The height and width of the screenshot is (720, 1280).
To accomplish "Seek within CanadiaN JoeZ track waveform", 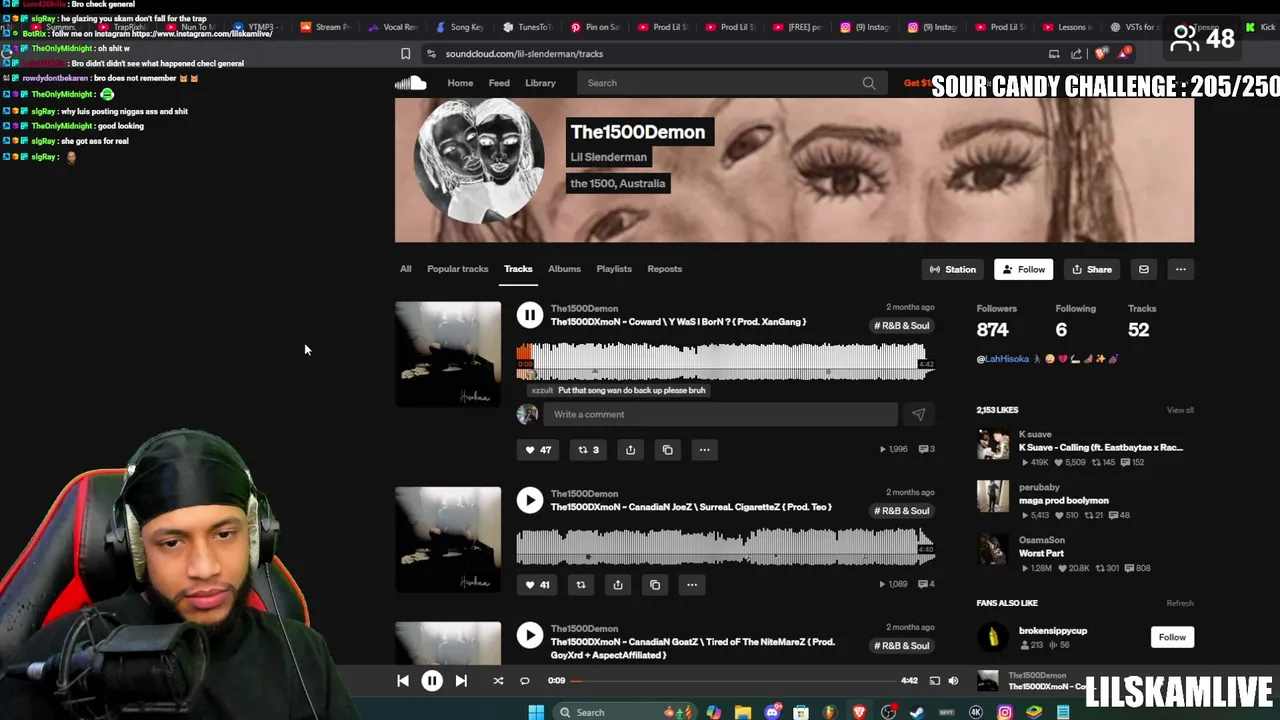I will tap(725, 546).
